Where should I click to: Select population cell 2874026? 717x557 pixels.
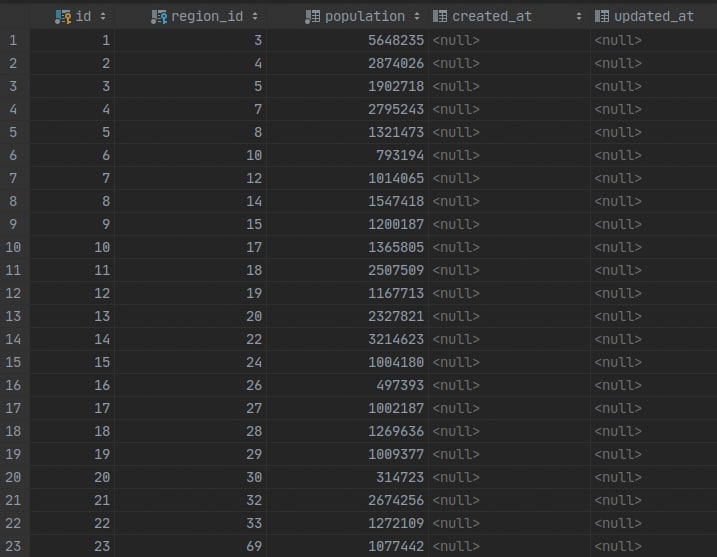point(348,63)
